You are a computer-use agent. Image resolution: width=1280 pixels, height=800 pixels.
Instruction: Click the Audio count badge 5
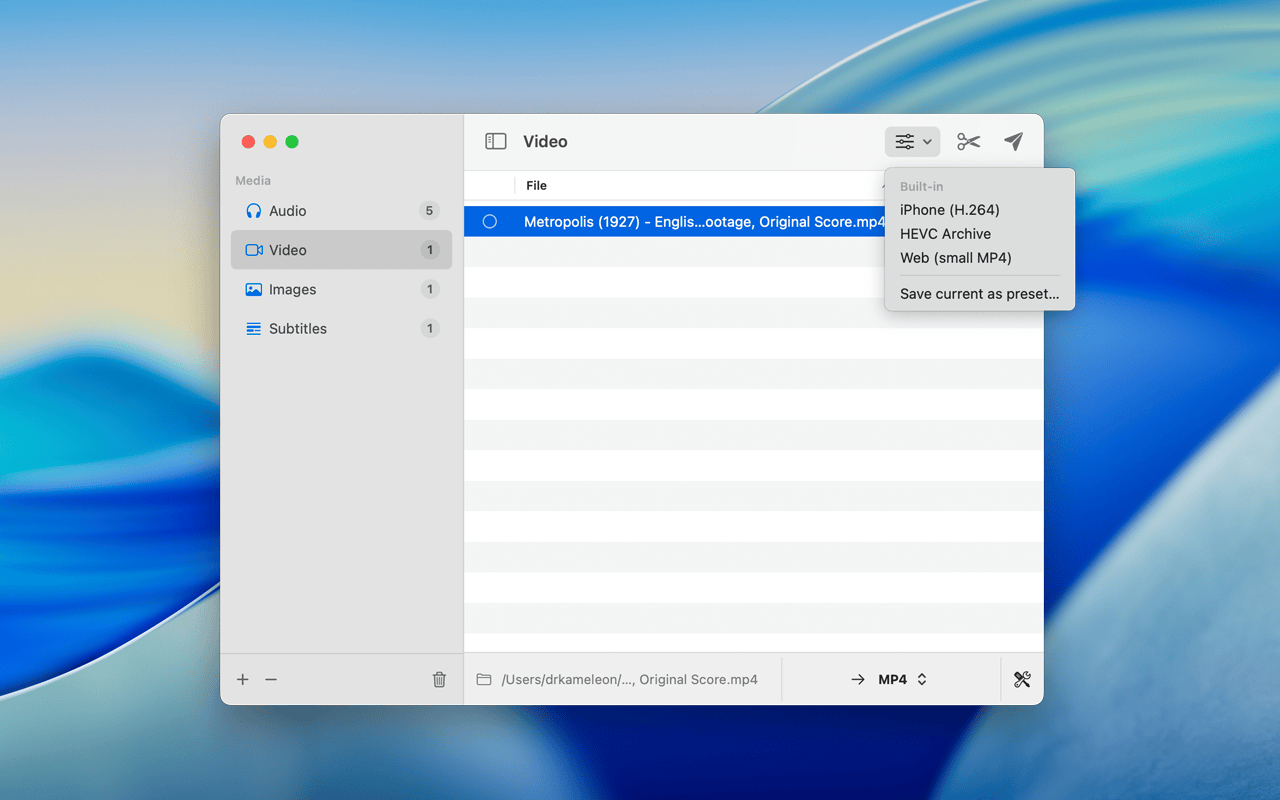430,211
